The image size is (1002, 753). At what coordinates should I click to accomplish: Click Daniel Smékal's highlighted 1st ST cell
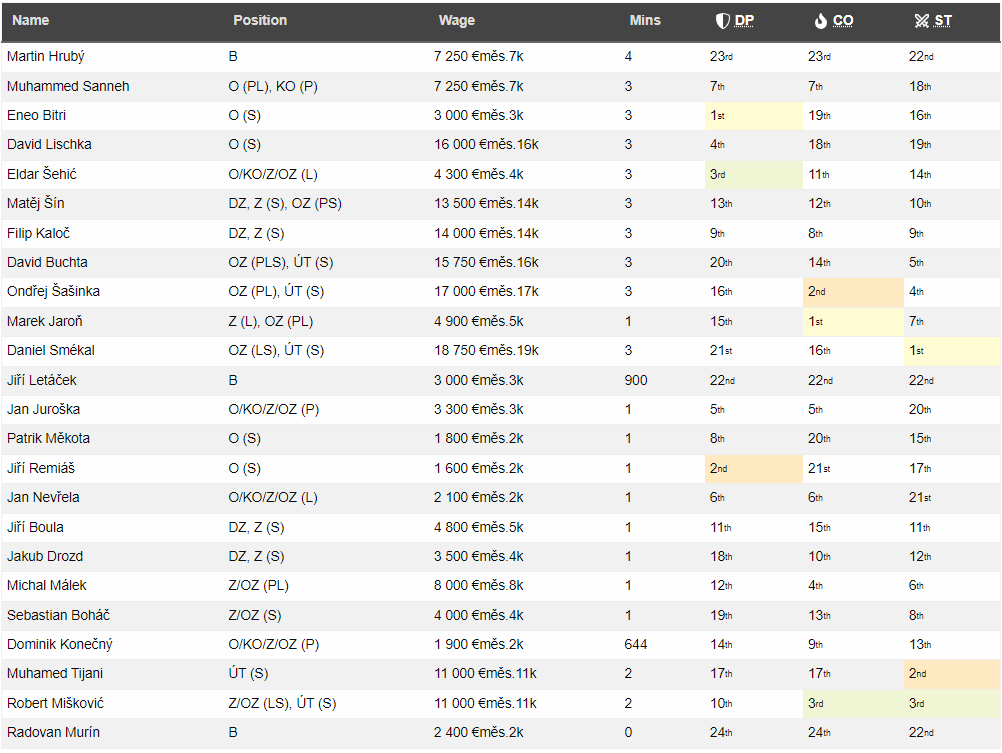950,351
